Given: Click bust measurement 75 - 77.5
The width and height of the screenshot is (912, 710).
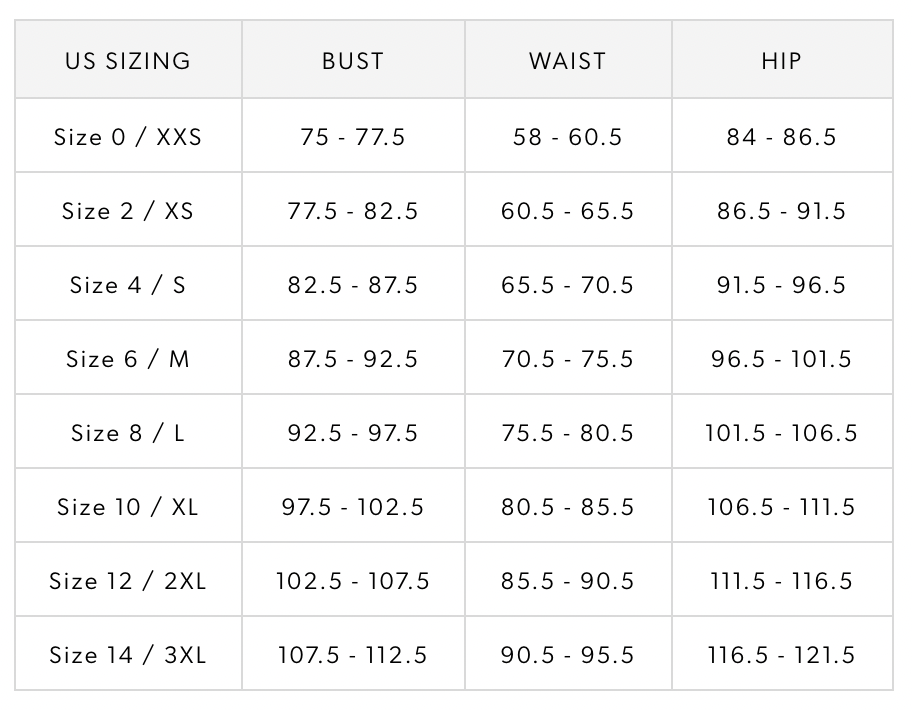Looking at the screenshot, I should [x=353, y=137].
